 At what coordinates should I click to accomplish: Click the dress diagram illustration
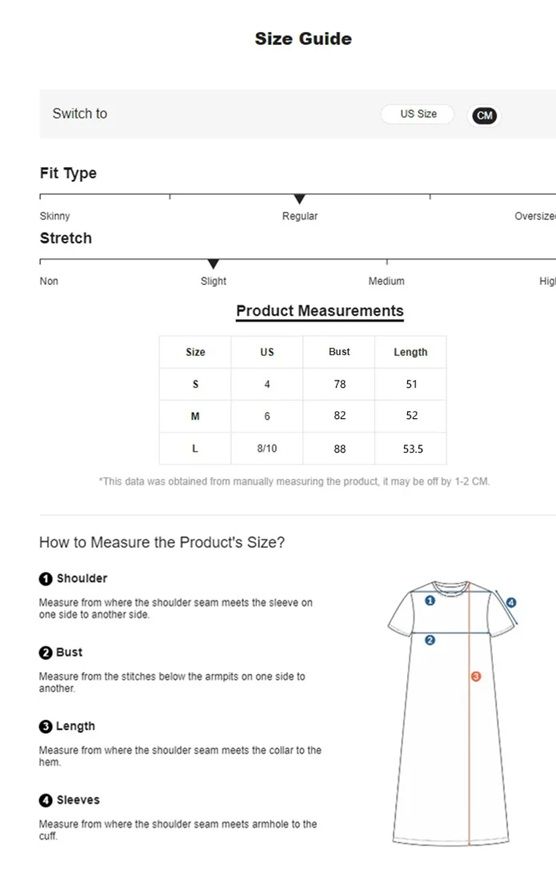pyautogui.click(x=453, y=713)
